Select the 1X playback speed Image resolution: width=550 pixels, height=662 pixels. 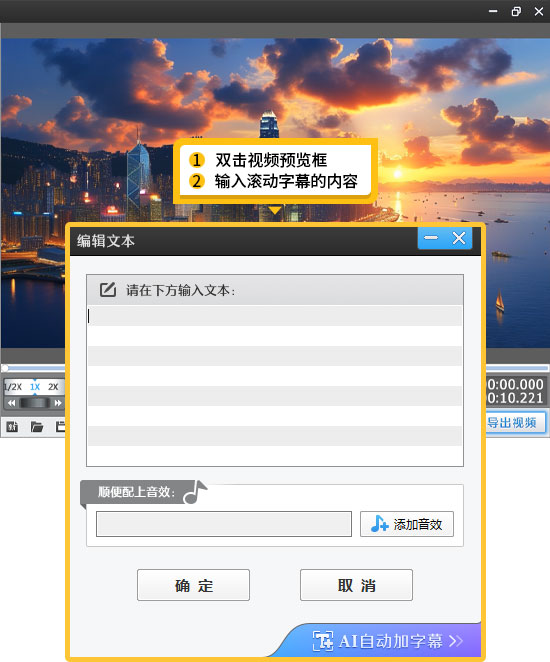pyautogui.click(x=35, y=386)
